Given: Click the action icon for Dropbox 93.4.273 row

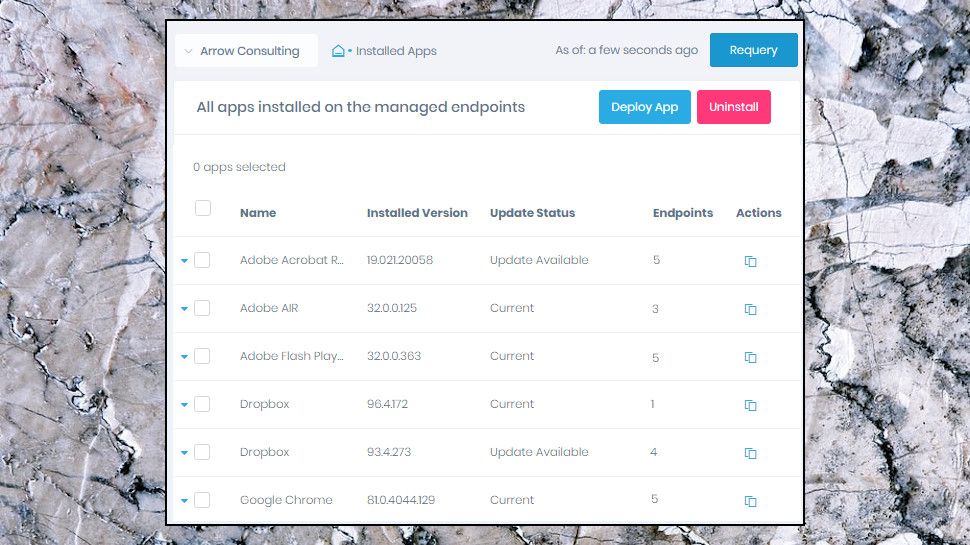Looking at the screenshot, I should (750, 453).
